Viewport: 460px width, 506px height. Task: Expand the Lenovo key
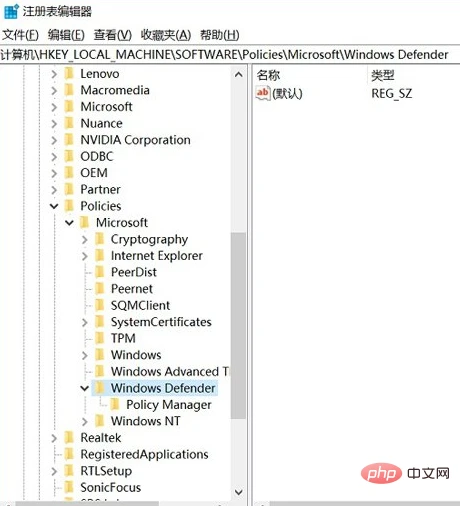coord(54,74)
